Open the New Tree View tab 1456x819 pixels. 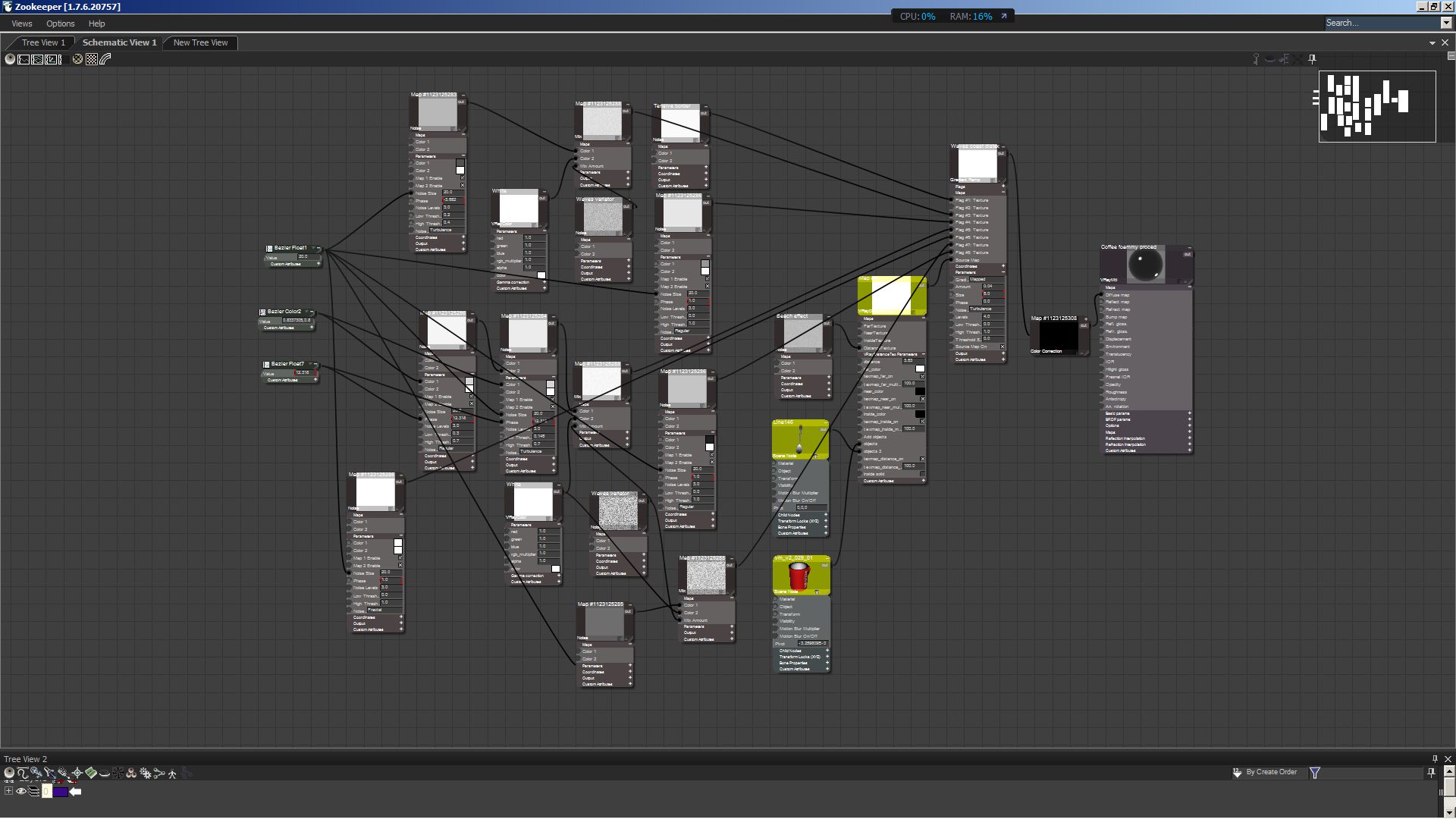(200, 42)
